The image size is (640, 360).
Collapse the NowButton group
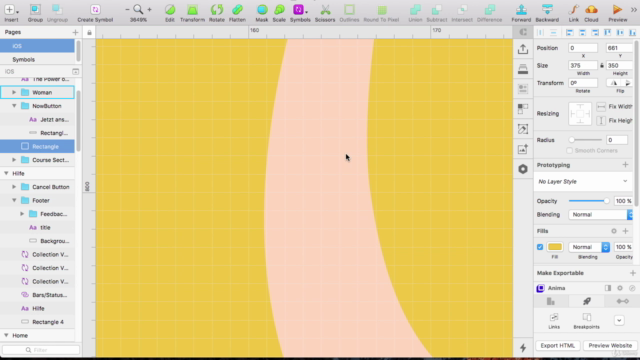[14, 106]
